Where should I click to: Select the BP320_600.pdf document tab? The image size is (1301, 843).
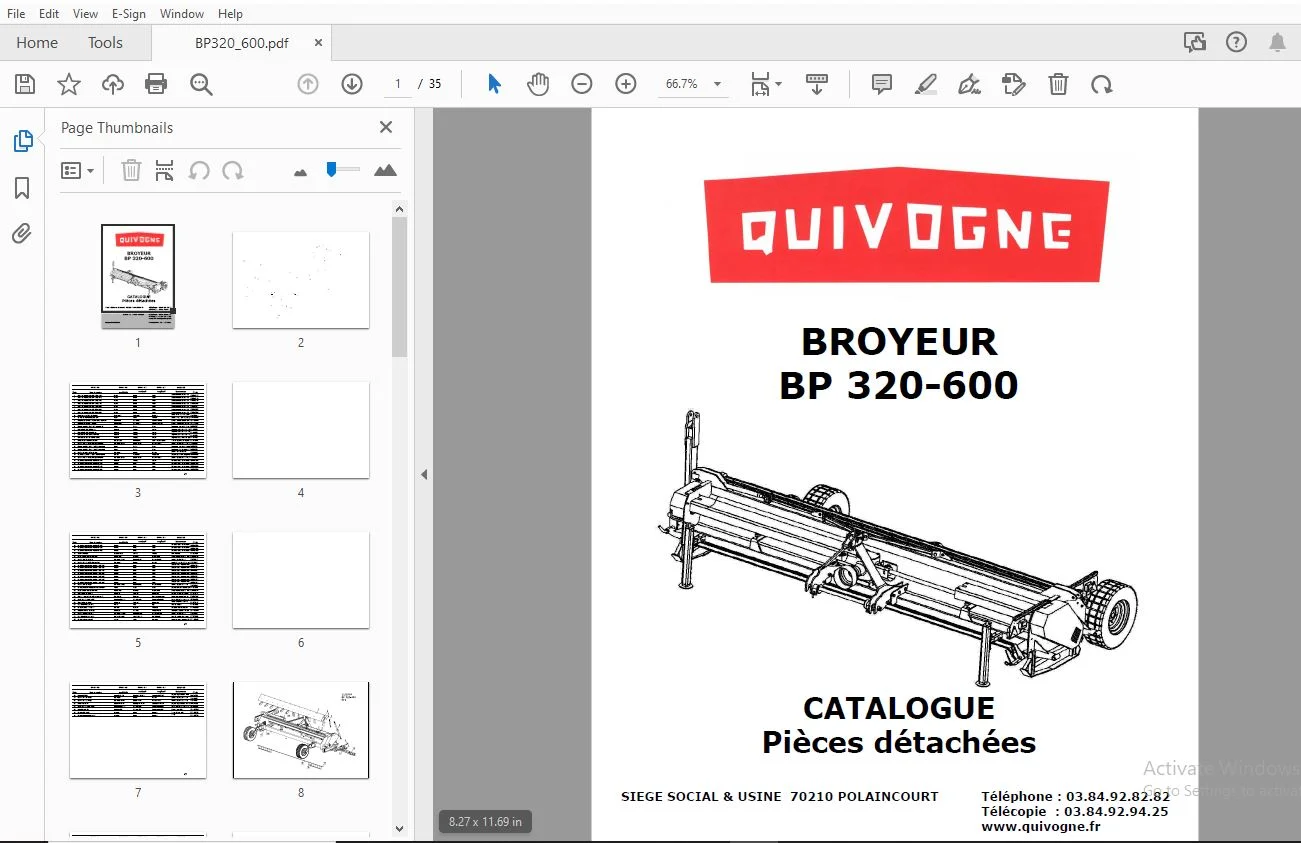pos(241,43)
